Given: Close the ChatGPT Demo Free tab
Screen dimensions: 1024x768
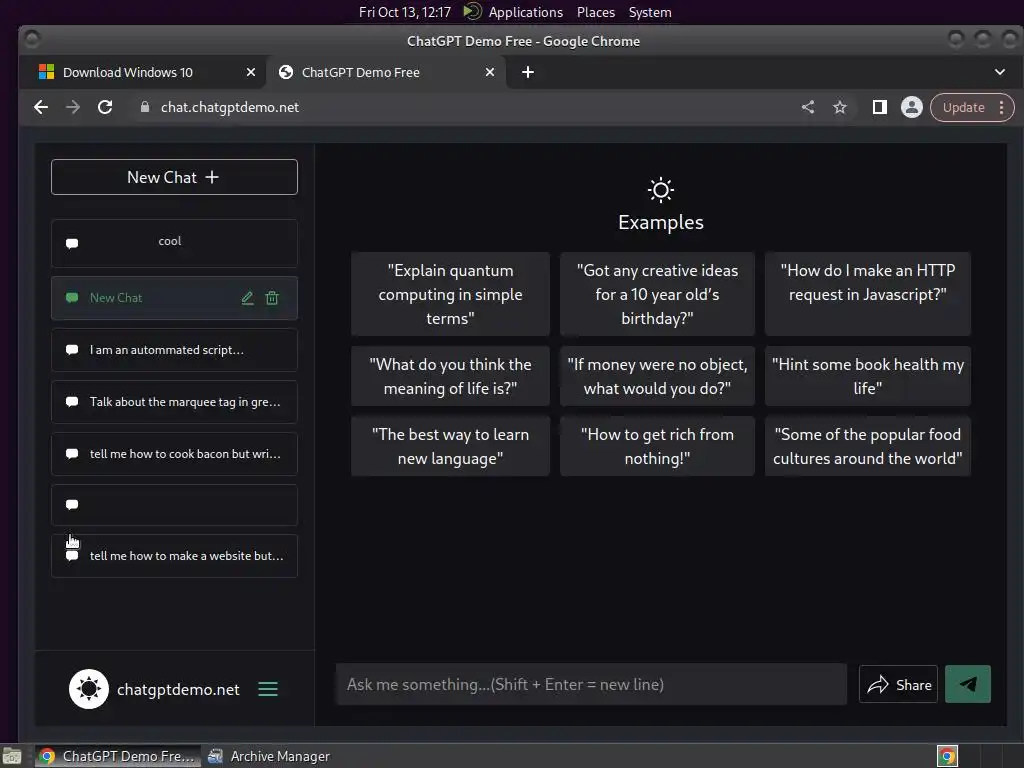Looking at the screenshot, I should click(x=490, y=72).
